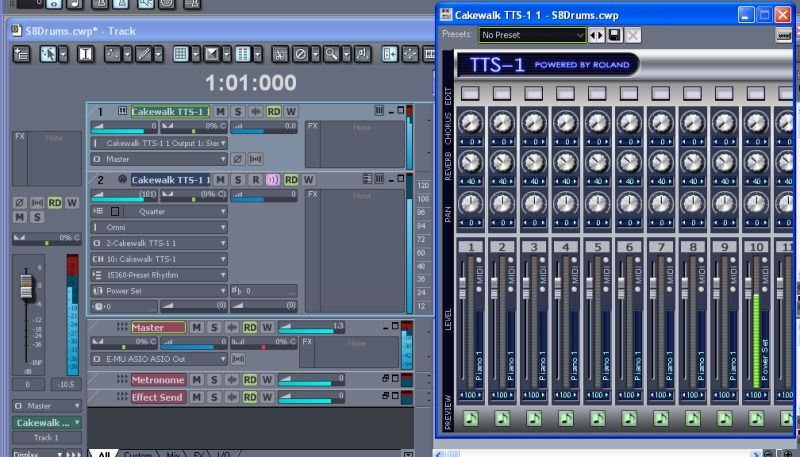The height and width of the screenshot is (457, 800).
Task: Select the All tab
Action: (103, 455)
